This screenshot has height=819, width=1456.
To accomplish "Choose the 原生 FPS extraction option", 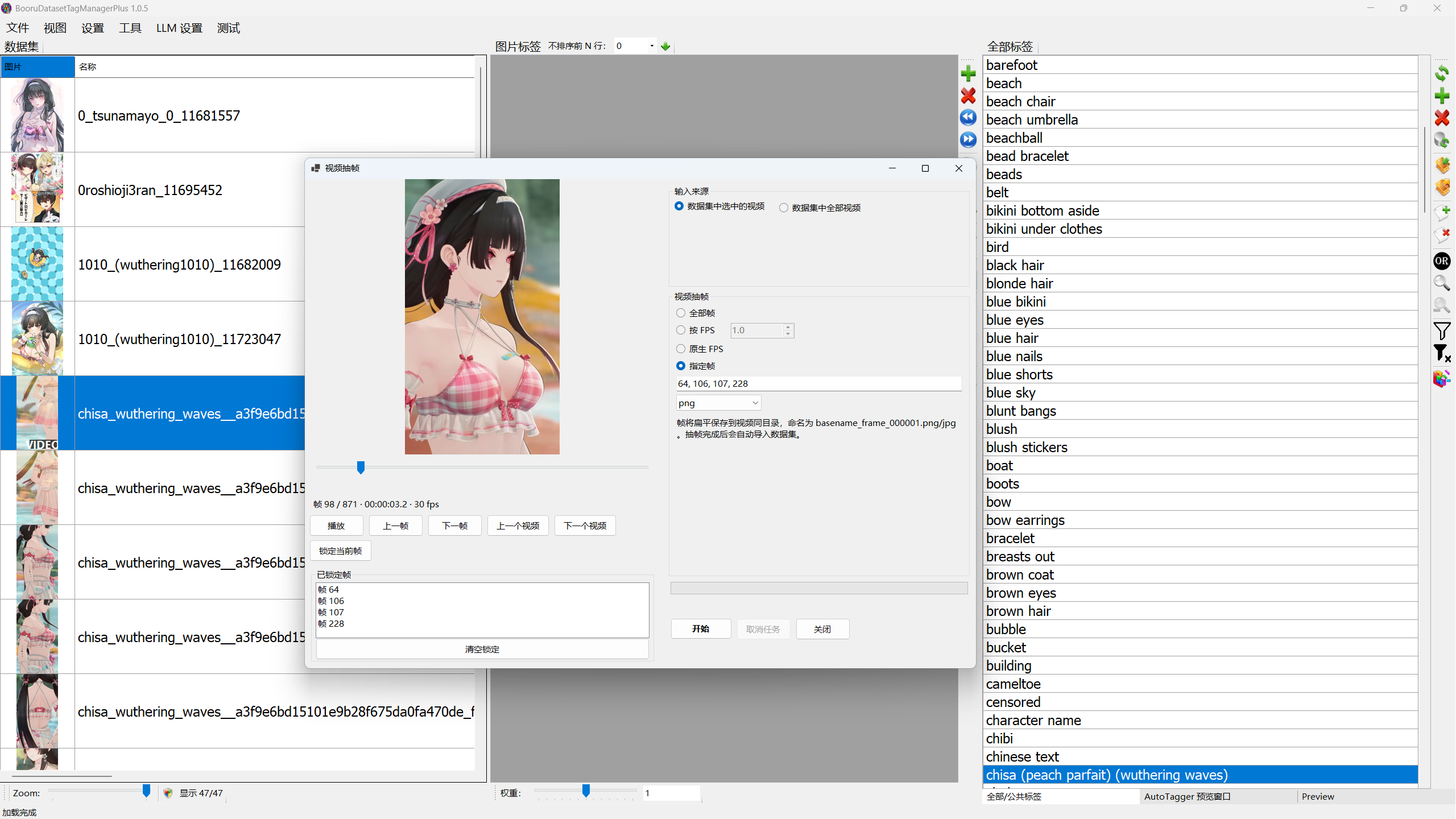I will click(700, 349).
